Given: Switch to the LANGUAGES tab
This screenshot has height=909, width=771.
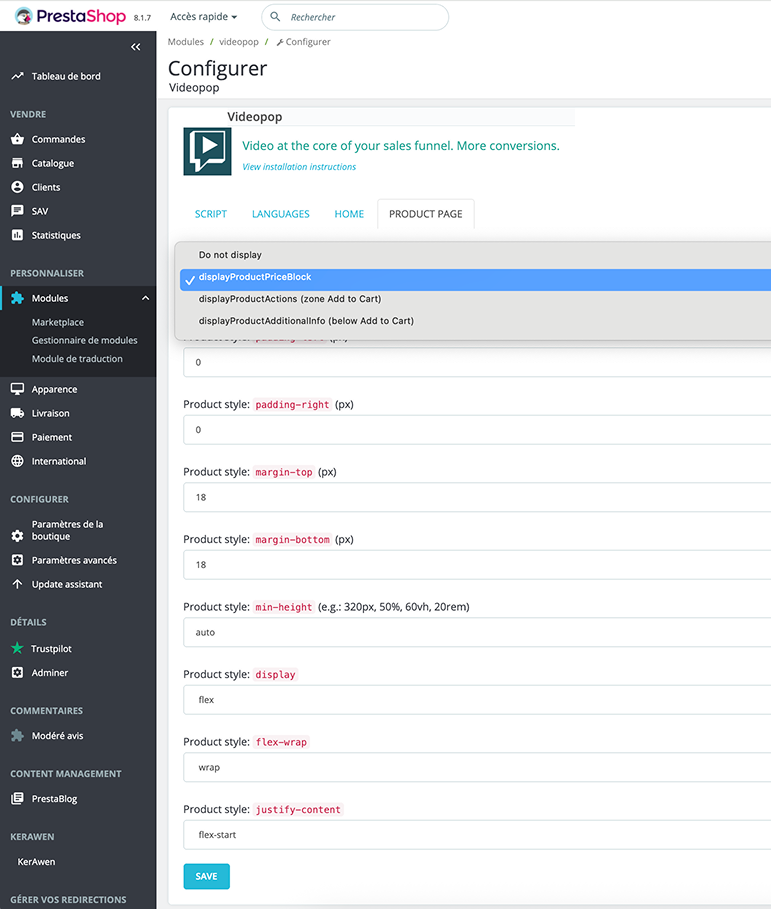Looking at the screenshot, I should pos(281,214).
